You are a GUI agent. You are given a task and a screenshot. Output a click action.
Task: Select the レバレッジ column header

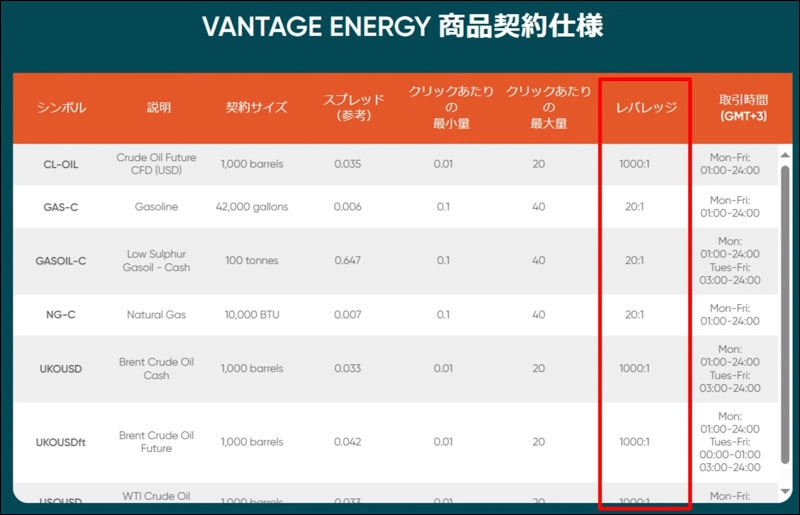click(x=644, y=108)
